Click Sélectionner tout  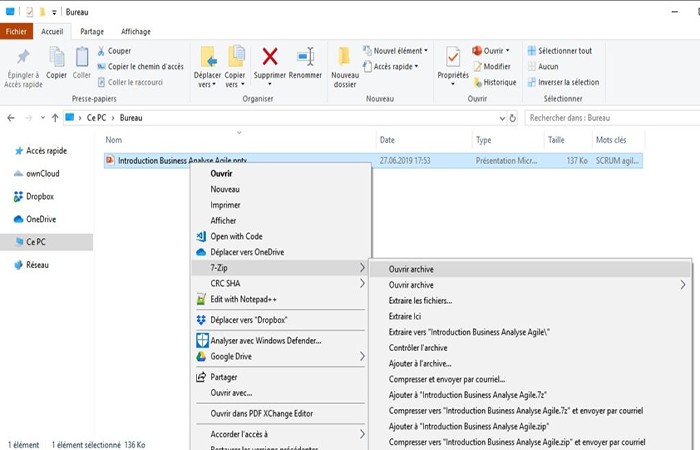[560, 51]
